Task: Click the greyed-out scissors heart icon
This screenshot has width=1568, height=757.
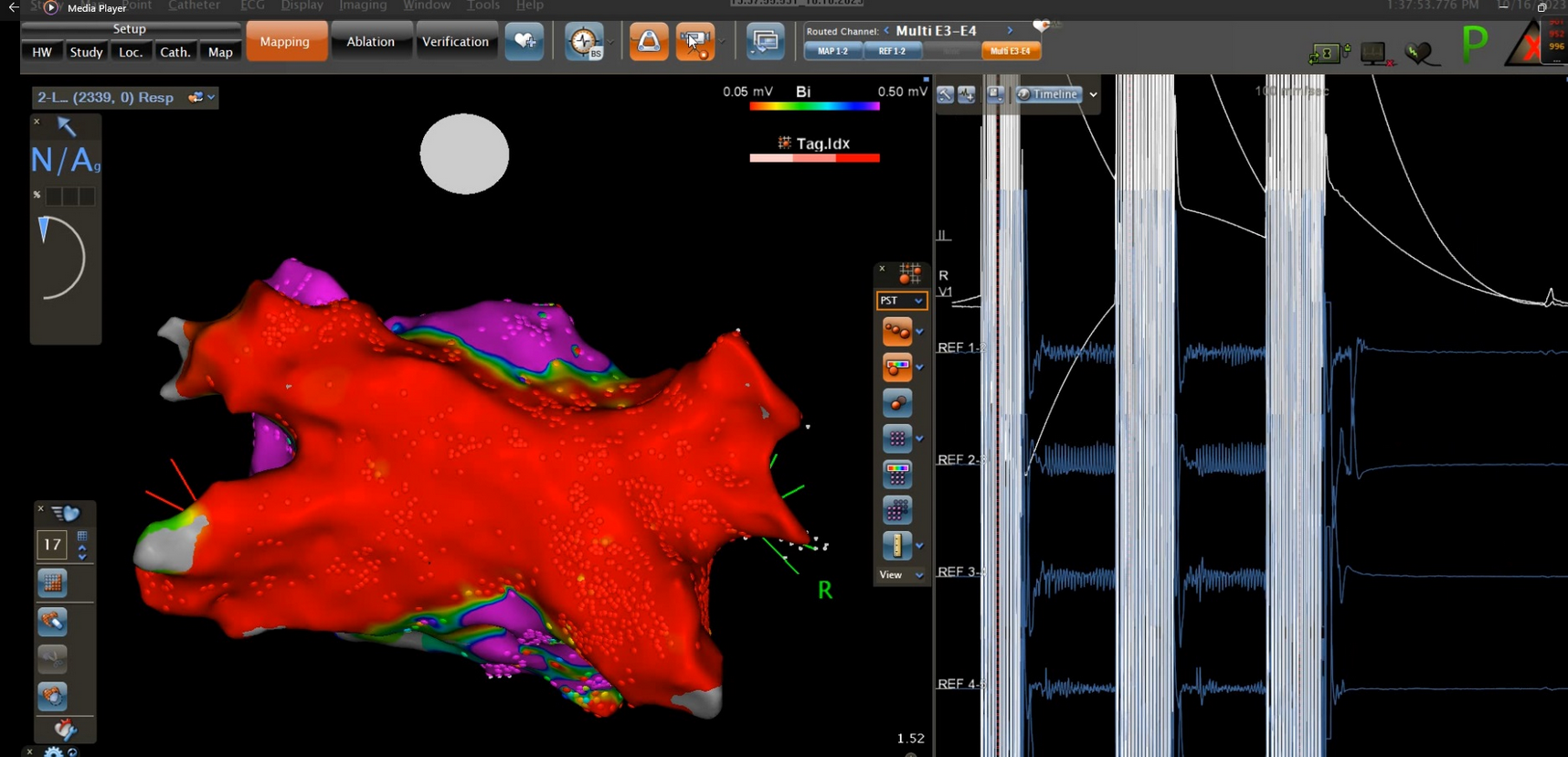Action: [52, 658]
